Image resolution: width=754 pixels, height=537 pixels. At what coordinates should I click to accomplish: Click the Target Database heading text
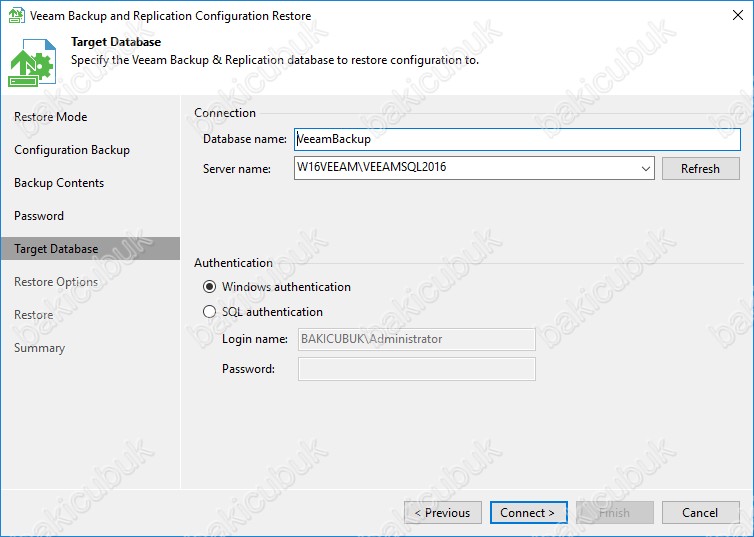[116, 42]
